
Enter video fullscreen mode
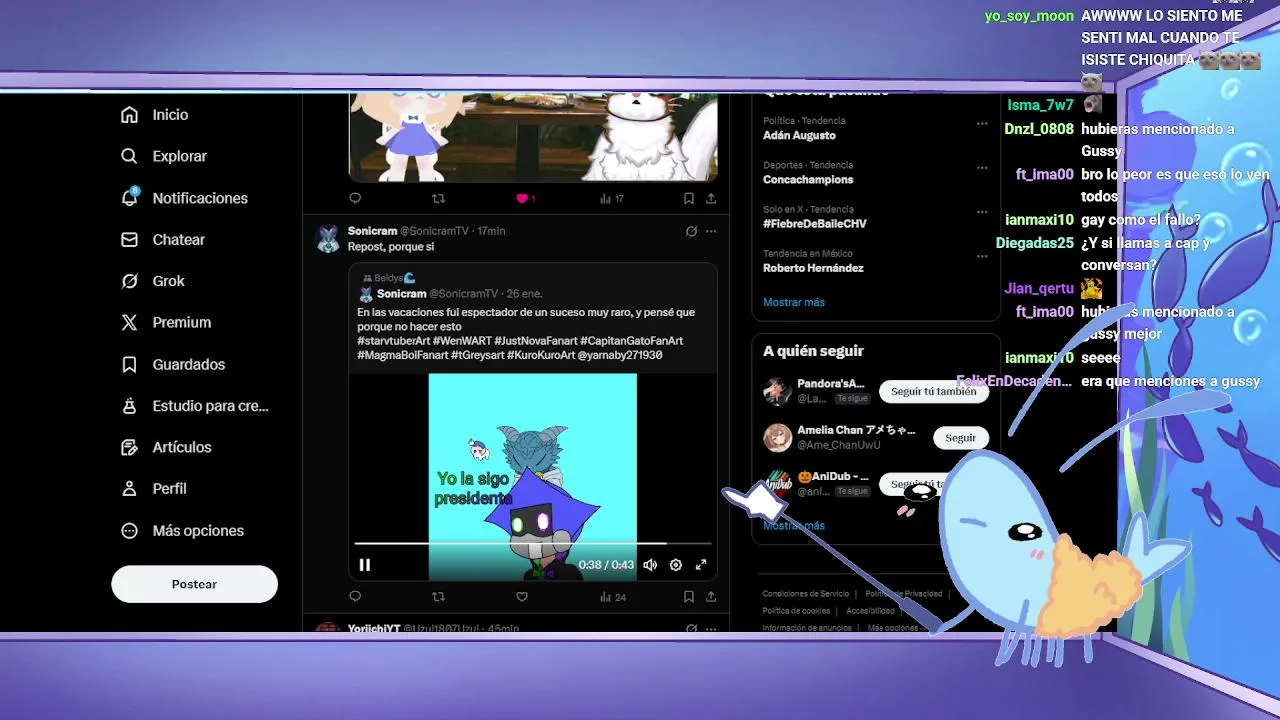click(x=701, y=565)
